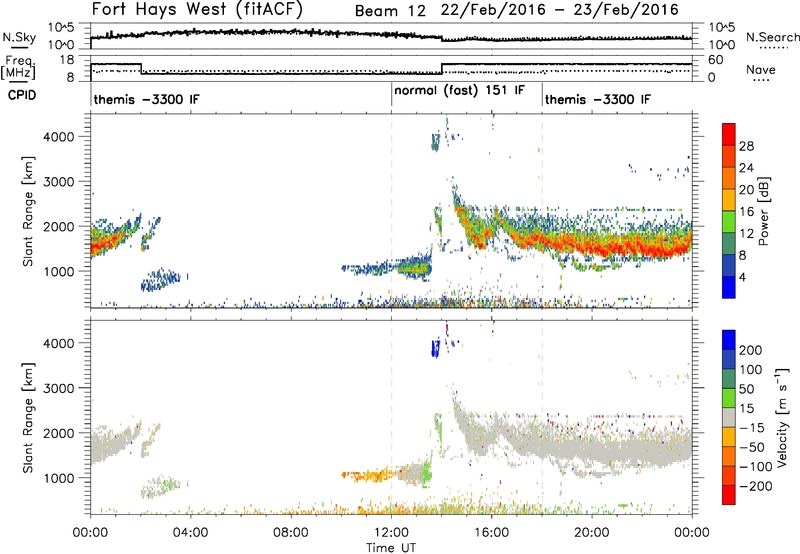The height and width of the screenshot is (554, 800).
Task: Click the red bottom velocity colorbar segment
Action: [x=729, y=495]
